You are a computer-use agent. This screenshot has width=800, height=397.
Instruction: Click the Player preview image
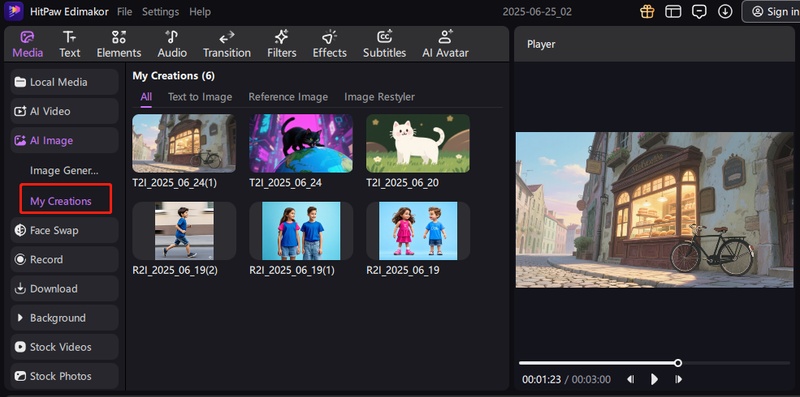coord(654,210)
